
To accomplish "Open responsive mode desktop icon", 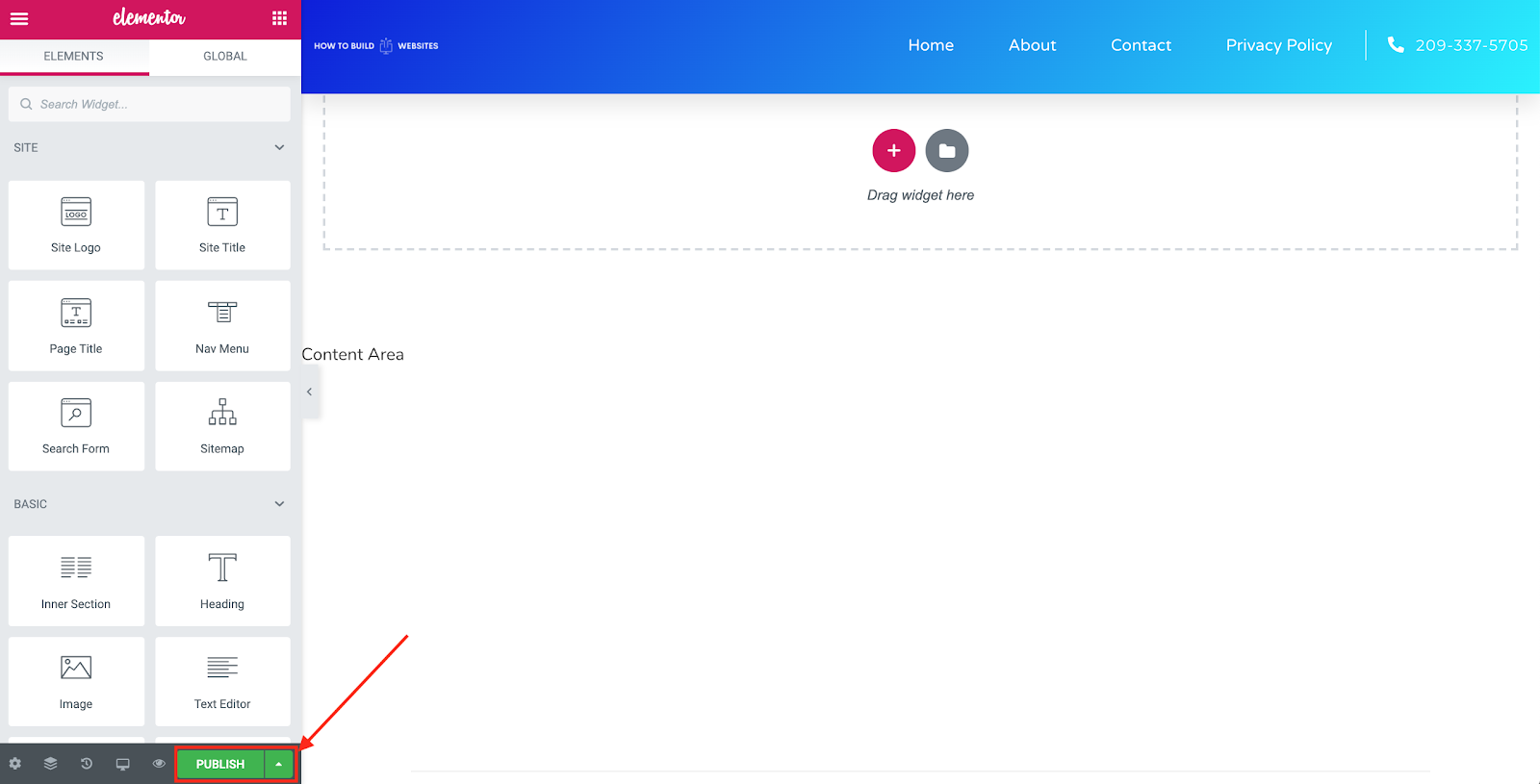I will click(x=122, y=764).
